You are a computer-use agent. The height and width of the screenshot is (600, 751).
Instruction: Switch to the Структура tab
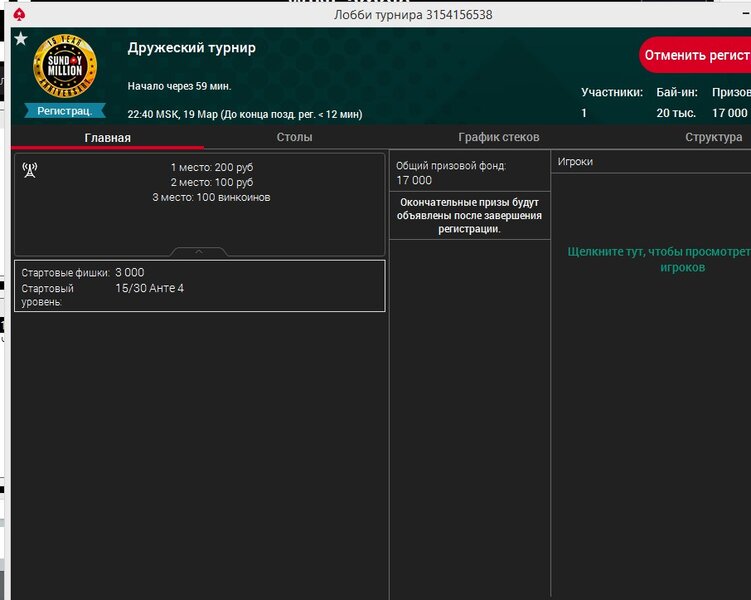tap(713, 137)
